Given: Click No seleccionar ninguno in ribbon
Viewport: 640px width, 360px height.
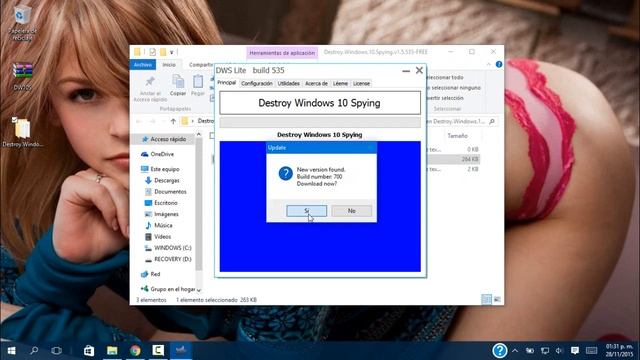Looking at the screenshot, I should click(453, 88).
